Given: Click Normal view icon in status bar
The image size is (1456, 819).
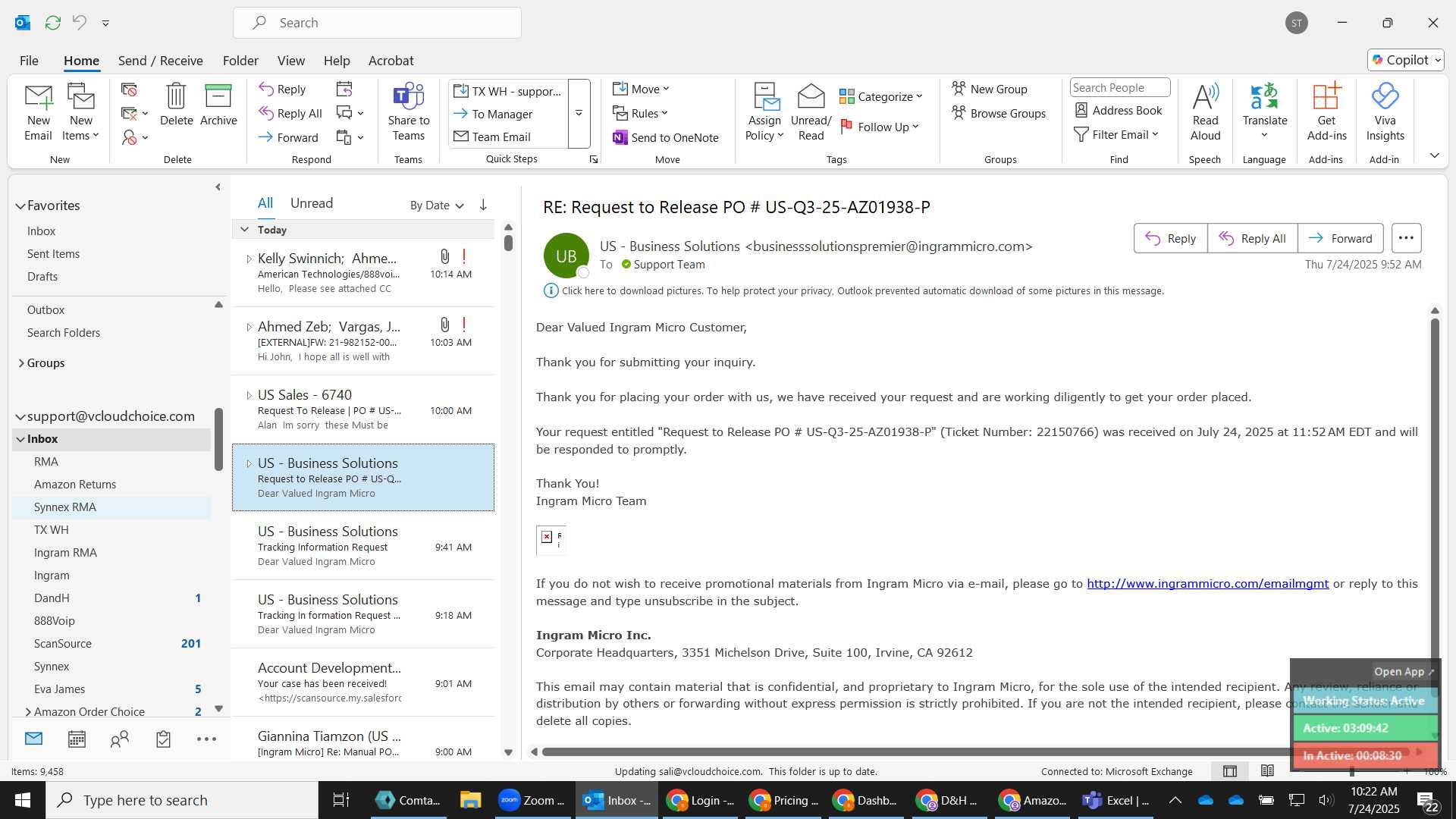Looking at the screenshot, I should (1230, 771).
